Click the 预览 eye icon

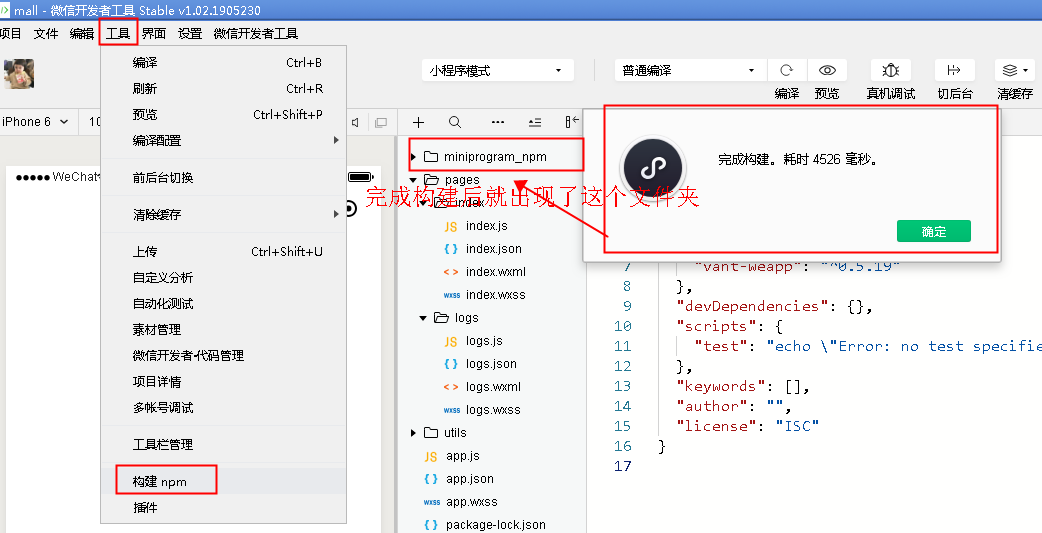(x=827, y=70)
